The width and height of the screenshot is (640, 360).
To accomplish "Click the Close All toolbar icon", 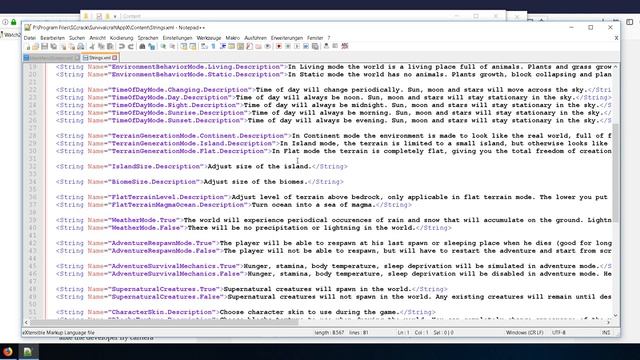I will coord(73,46).
